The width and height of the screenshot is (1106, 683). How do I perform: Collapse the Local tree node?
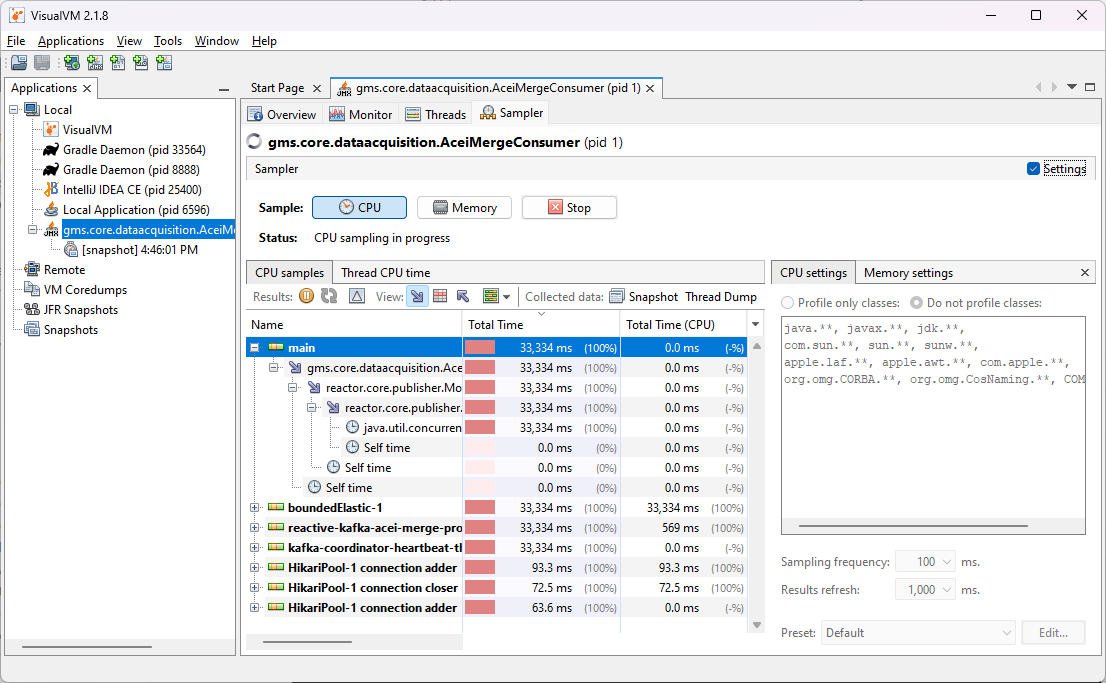(13, 110)
